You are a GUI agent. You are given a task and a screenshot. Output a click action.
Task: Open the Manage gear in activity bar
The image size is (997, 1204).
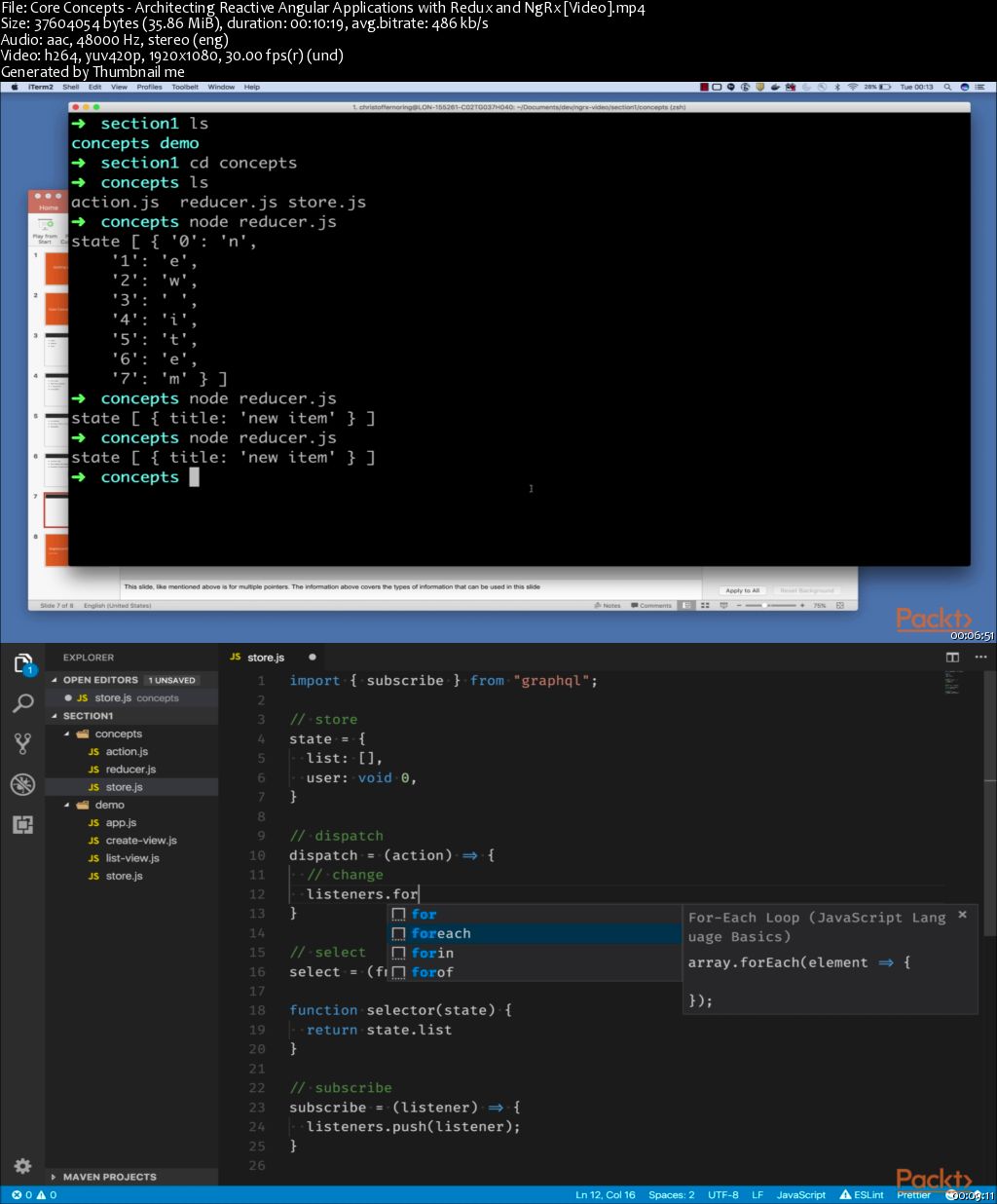coord(22,1165)
